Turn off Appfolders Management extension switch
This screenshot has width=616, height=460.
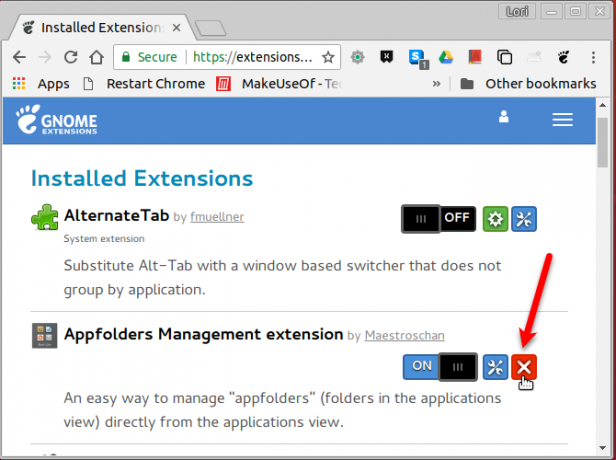tap(440, 367)
